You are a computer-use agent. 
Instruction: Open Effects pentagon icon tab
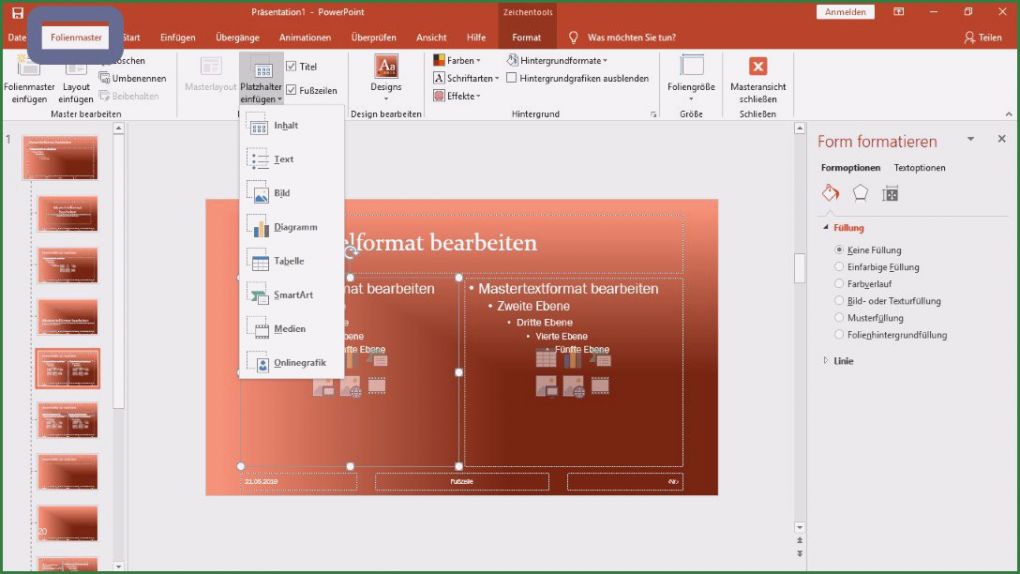[861, 193]
